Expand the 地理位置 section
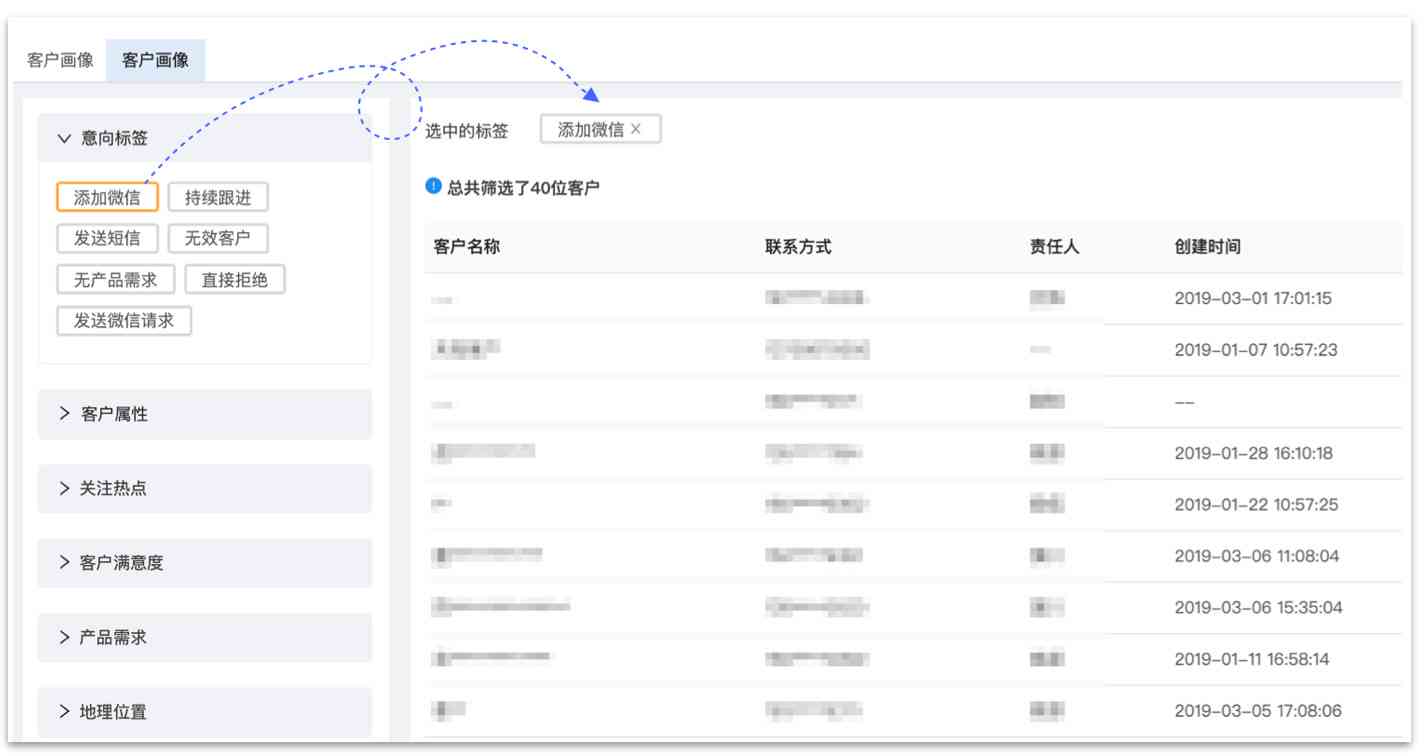 205,712
